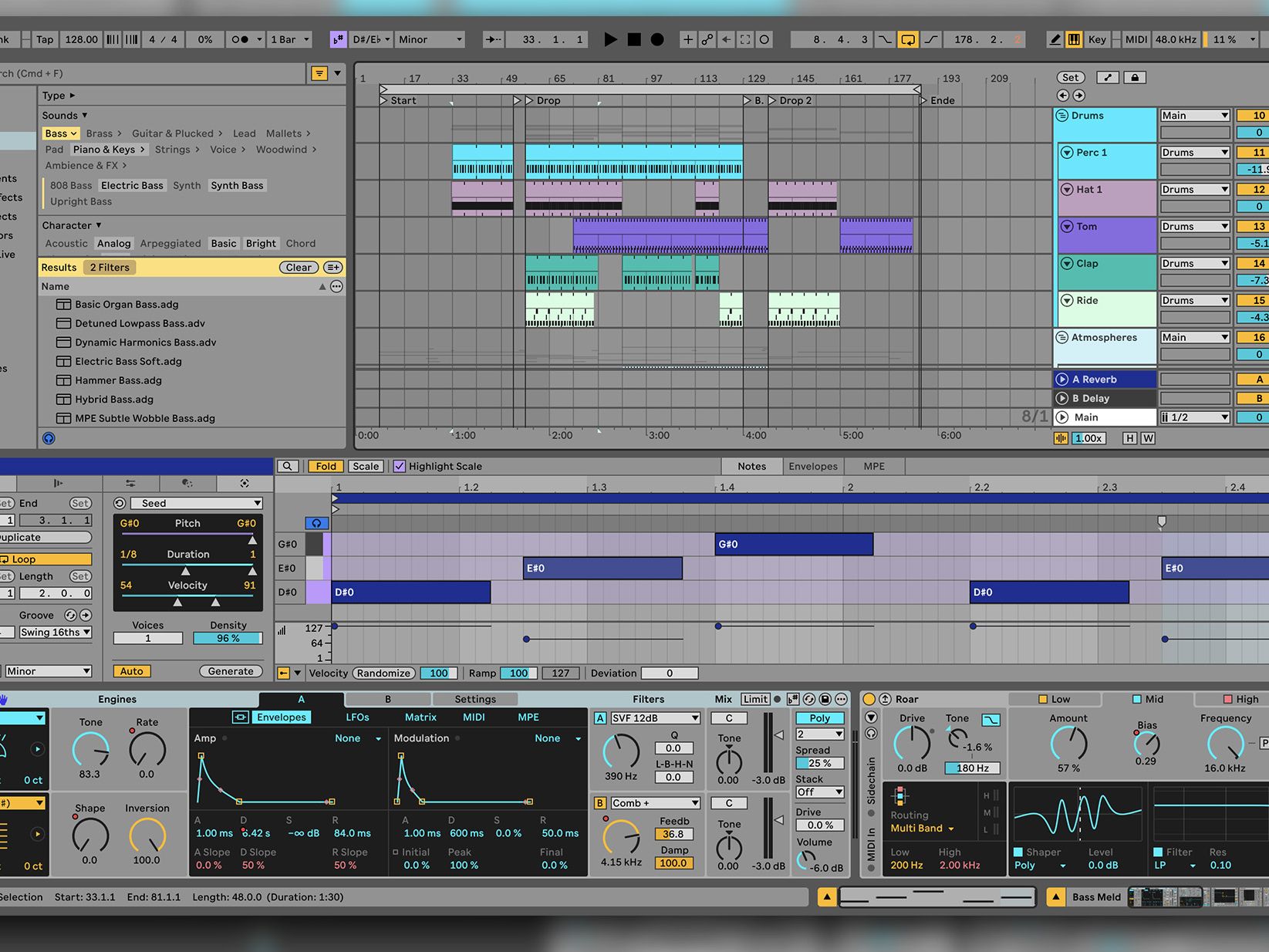
Task: Turn off the Roar device activator
Action: 869,699
